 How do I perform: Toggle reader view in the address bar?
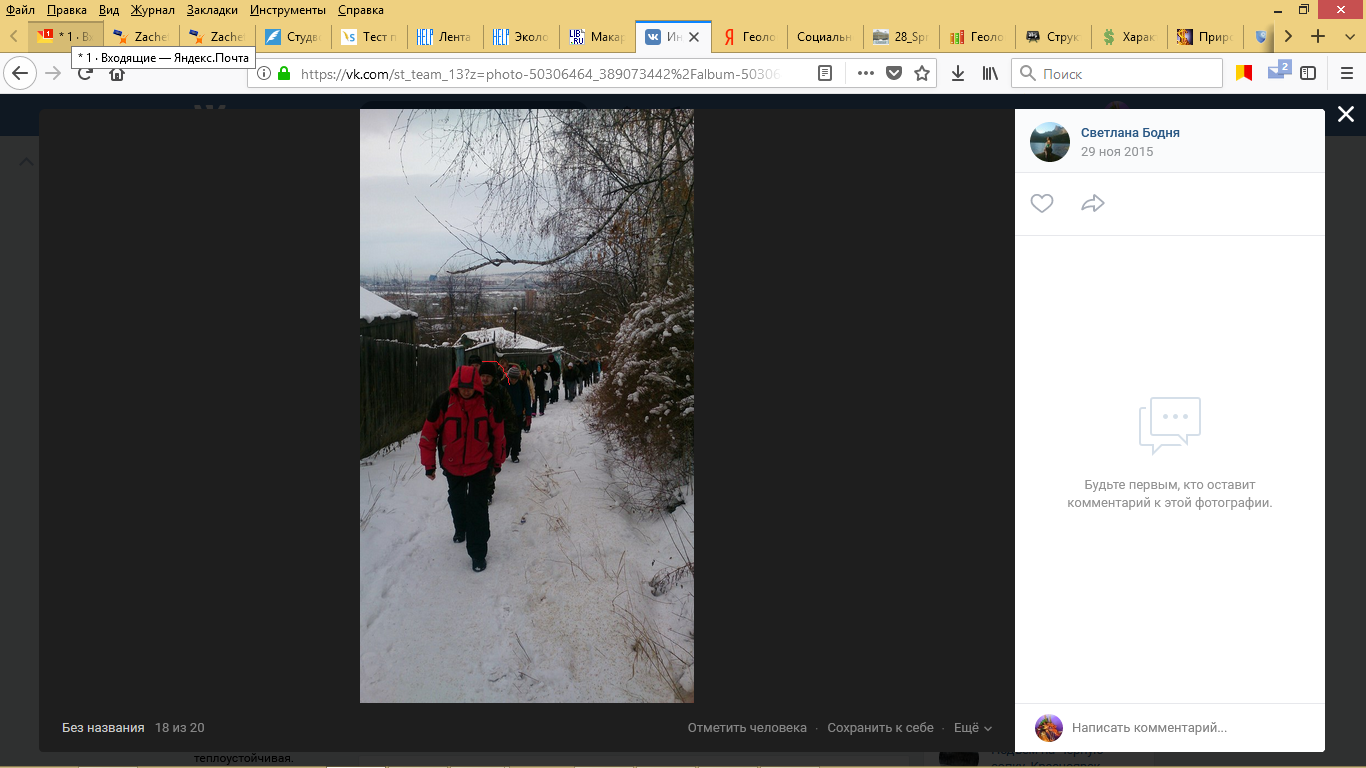[x=825, y=73]
